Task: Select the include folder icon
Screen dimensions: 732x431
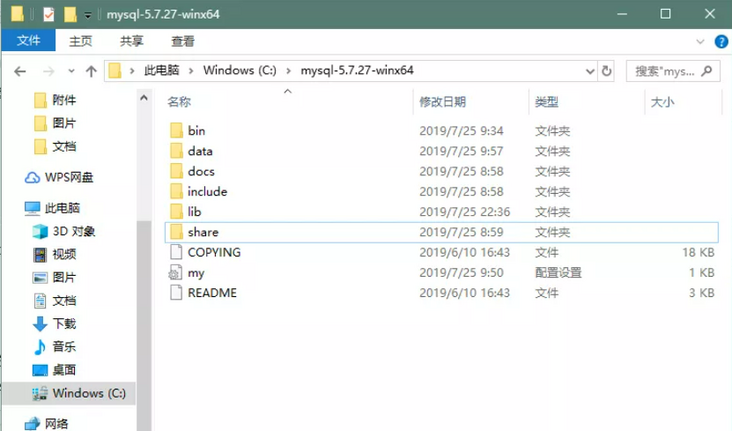Action: (176, 191)
